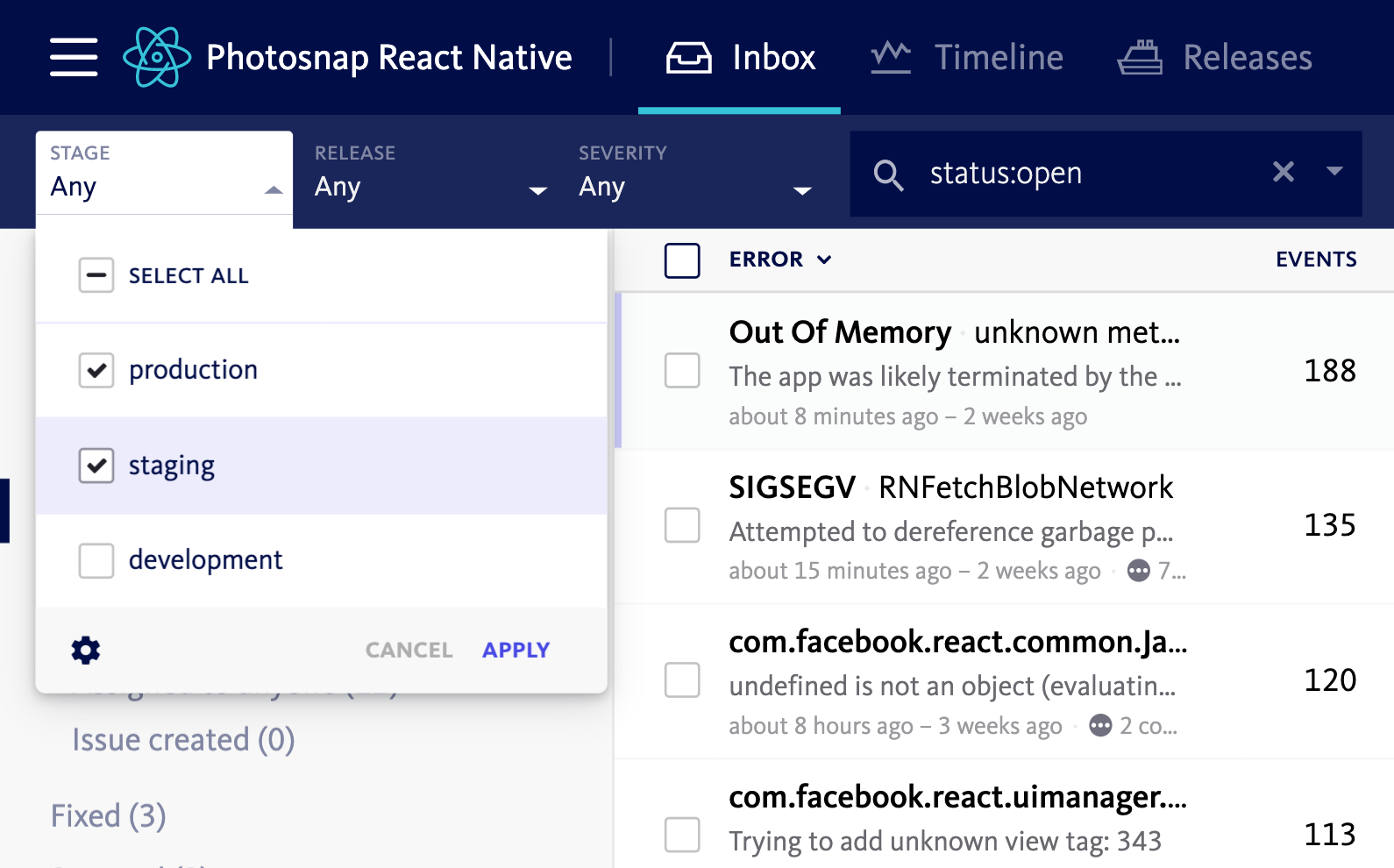Filter by Fixed (3)
1394x868 pixels.
[x=108, y=816]
